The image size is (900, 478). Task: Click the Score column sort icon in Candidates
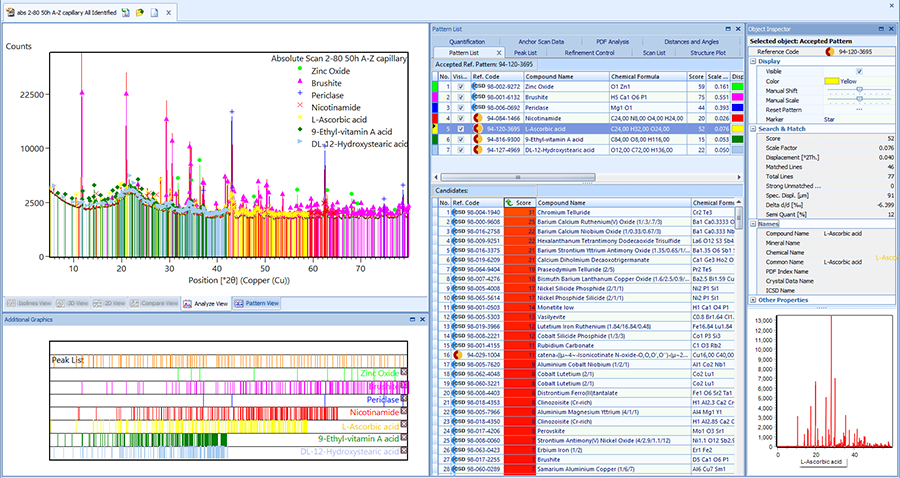pos(508,202)
